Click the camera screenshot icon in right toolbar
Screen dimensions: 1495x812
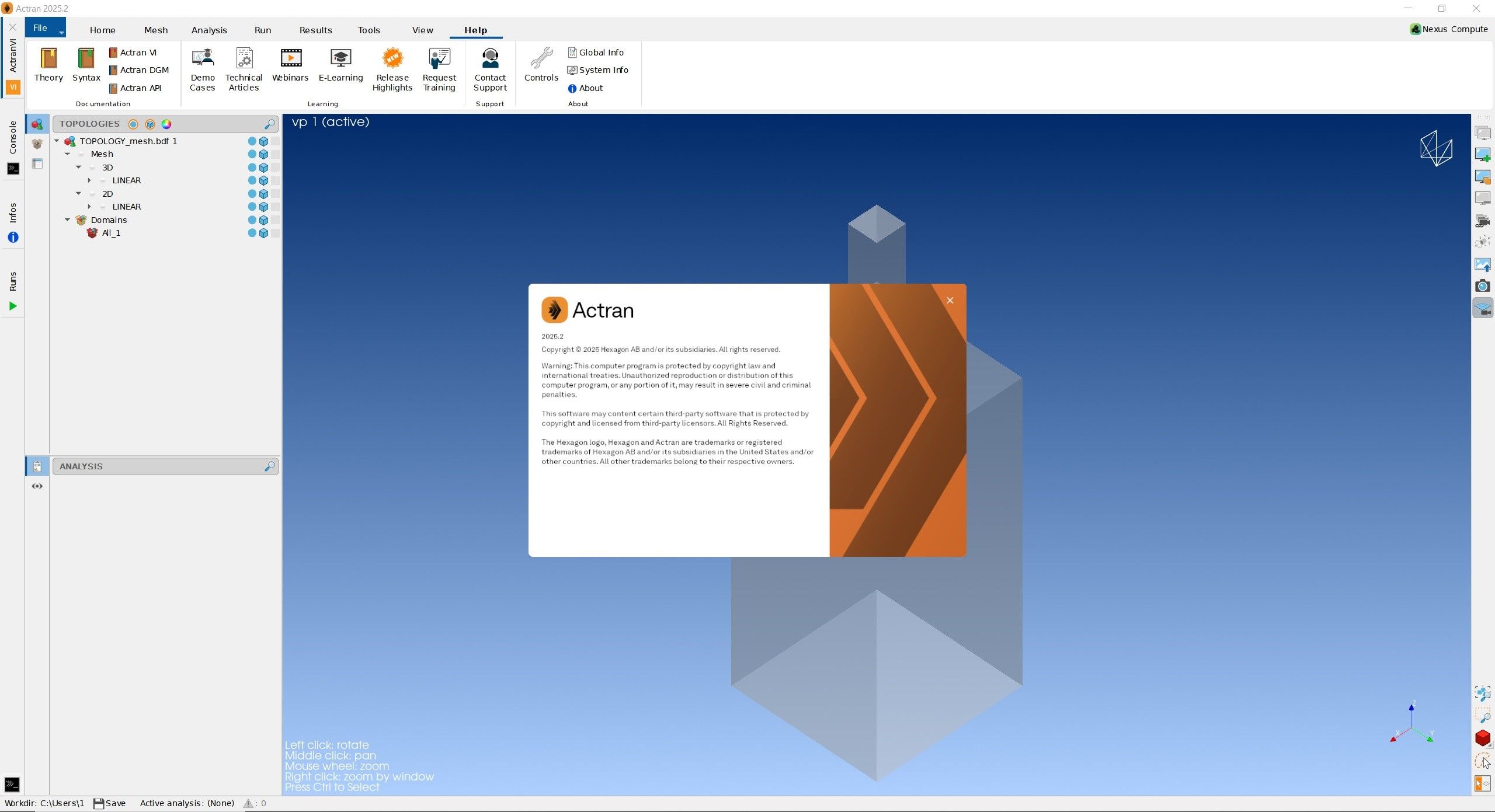pos(1482,286)
